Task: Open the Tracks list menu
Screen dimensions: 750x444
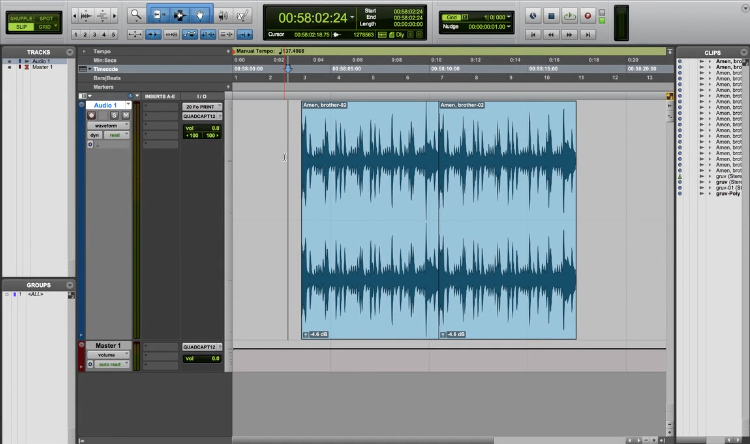Action: (x=70, y=52)
